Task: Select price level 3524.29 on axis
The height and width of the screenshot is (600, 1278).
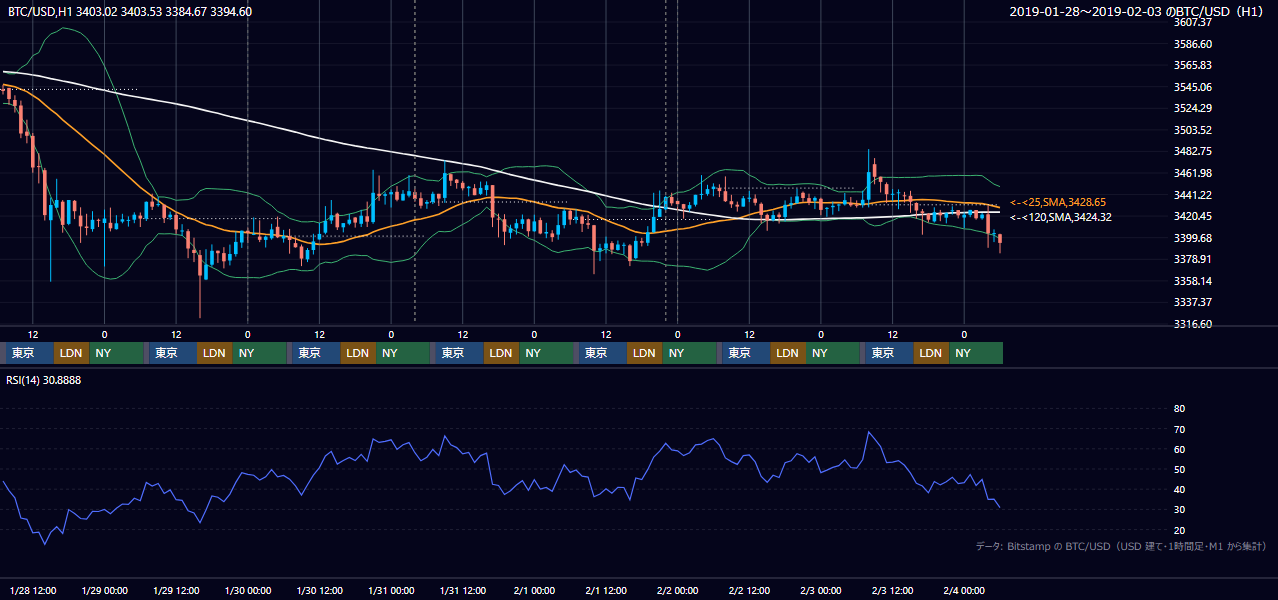Action: [1192, 108]
